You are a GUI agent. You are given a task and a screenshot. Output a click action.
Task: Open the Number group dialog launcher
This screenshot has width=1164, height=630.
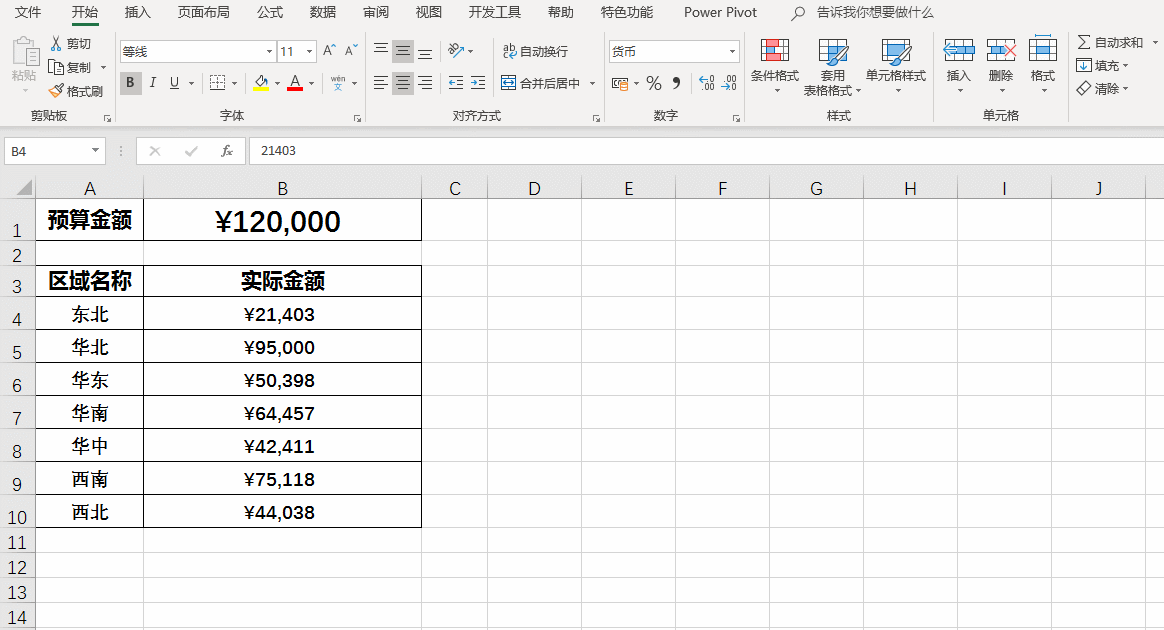pos(736,118)
